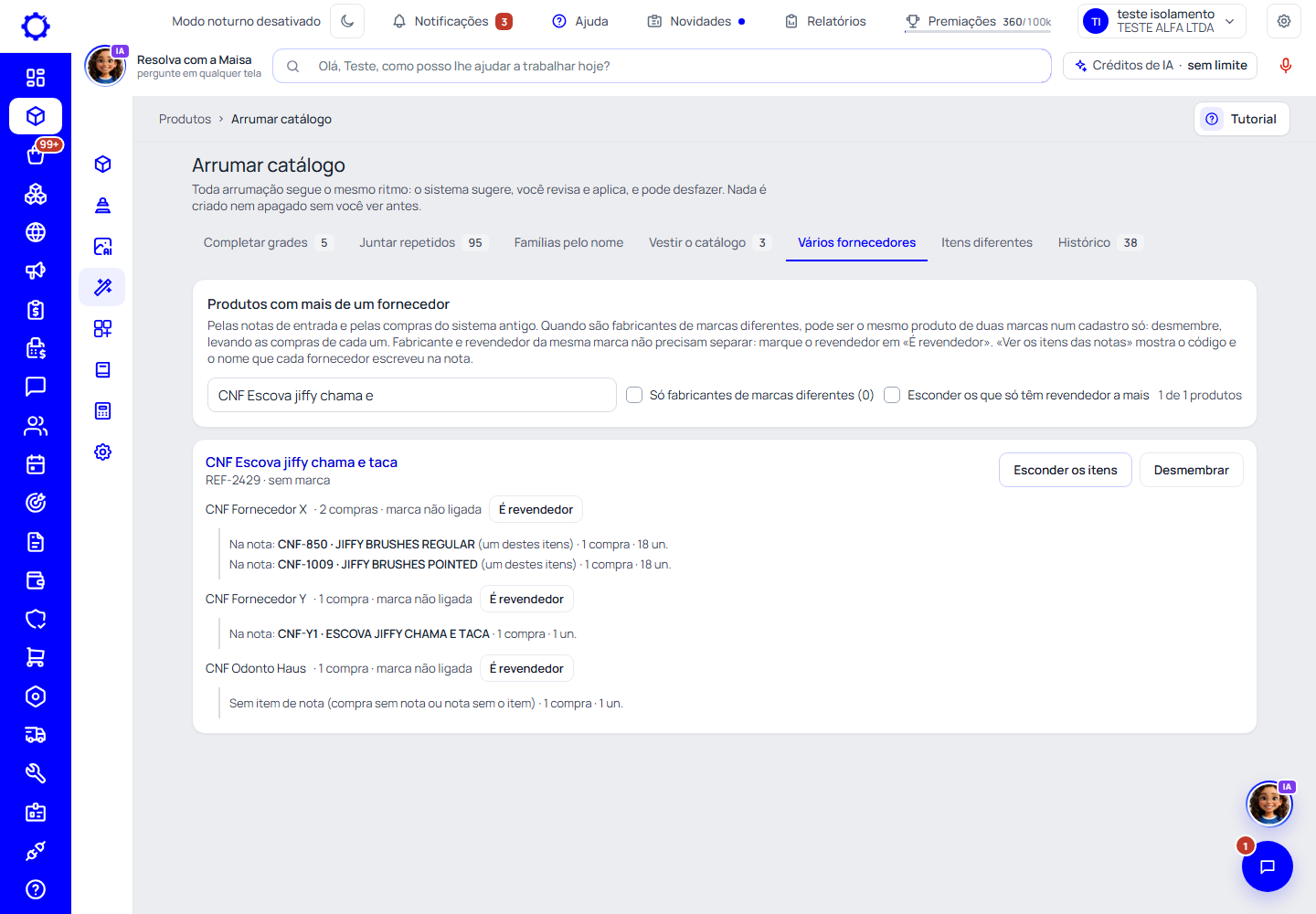Screen dimensions: 1316x914
Task: Select the 'Itens diferentes' tab
Action: (x=987, y=242)
